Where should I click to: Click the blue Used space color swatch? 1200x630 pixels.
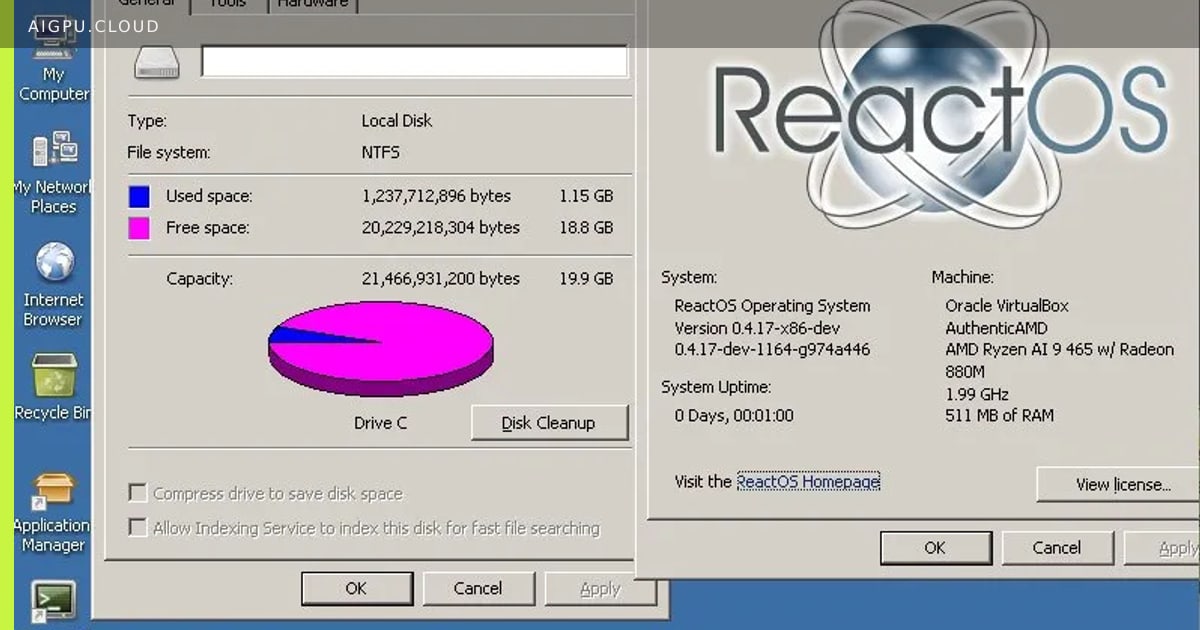coord(139,196)
